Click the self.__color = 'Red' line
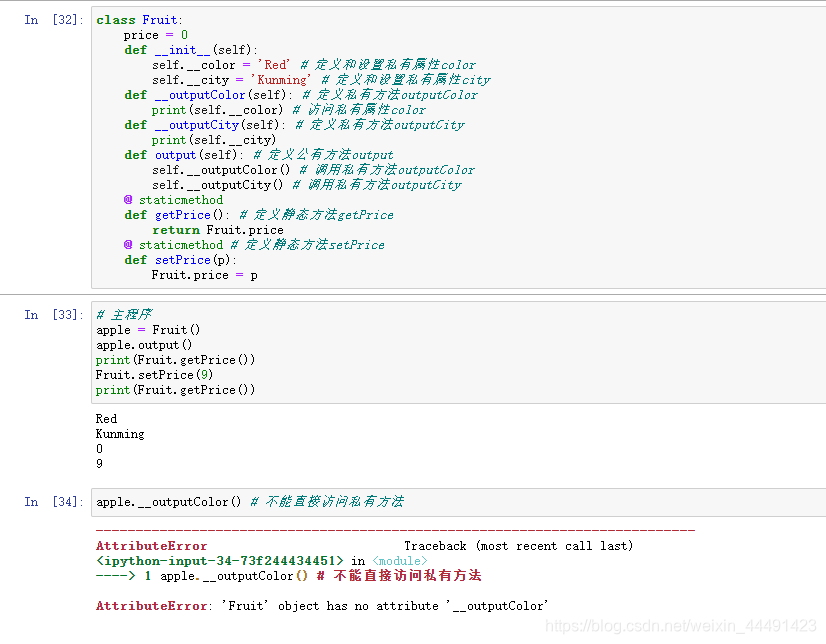Image resolution: width=826 pixels, height=644 pixels. coord(314,65)
